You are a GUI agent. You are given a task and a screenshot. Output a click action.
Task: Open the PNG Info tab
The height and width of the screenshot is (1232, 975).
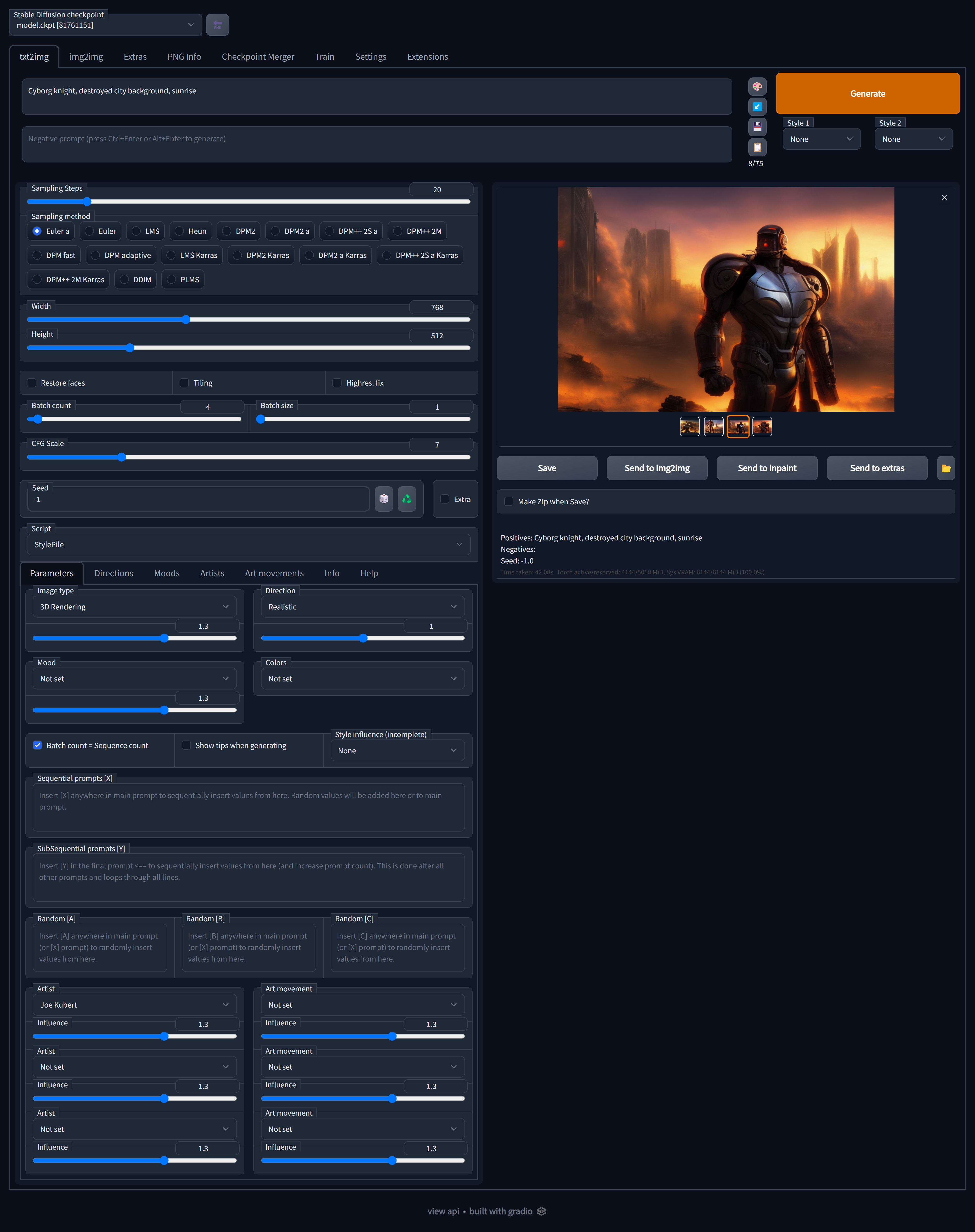[184, 56]
